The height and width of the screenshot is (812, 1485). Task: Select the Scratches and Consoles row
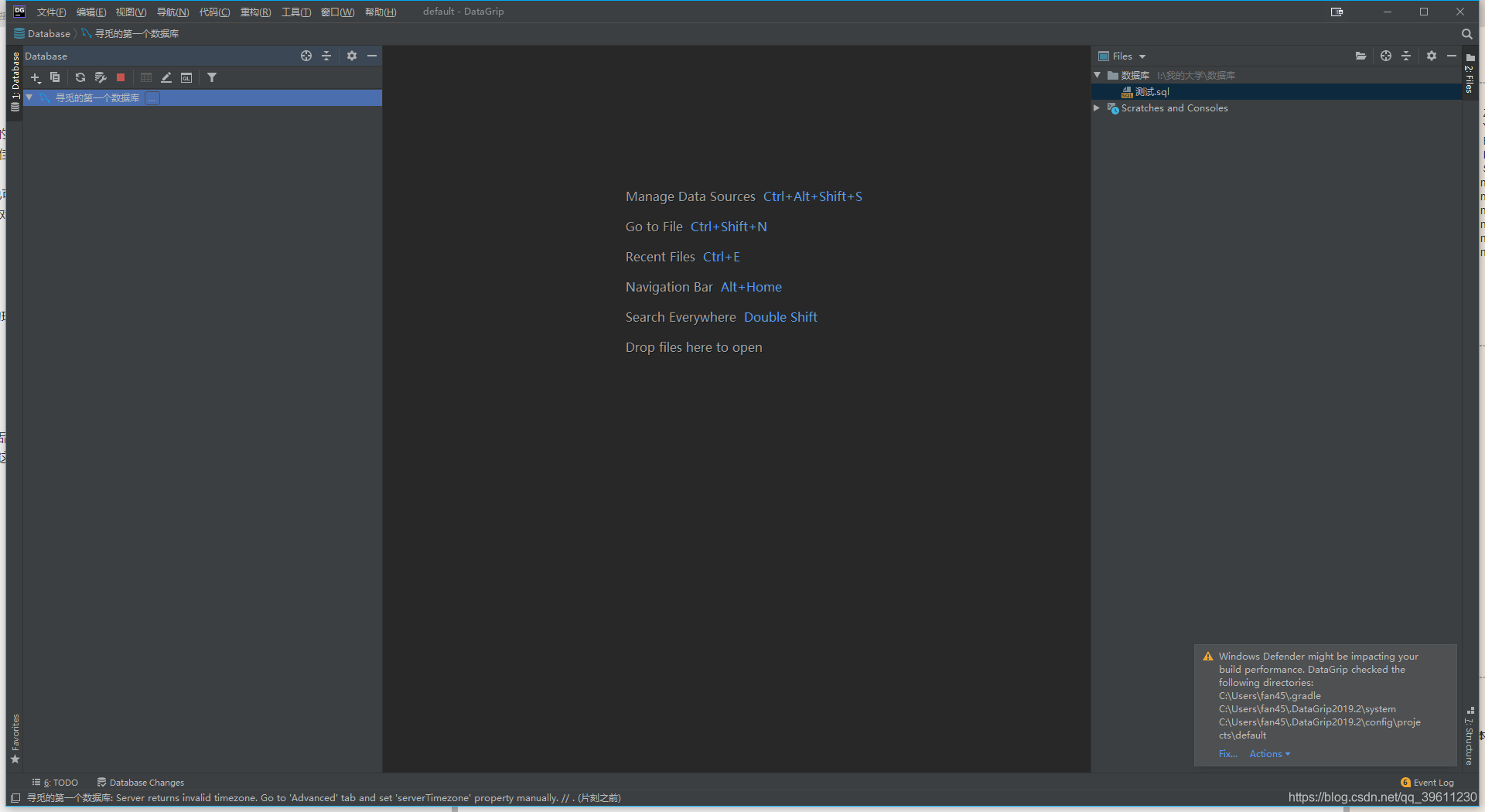1276,108
